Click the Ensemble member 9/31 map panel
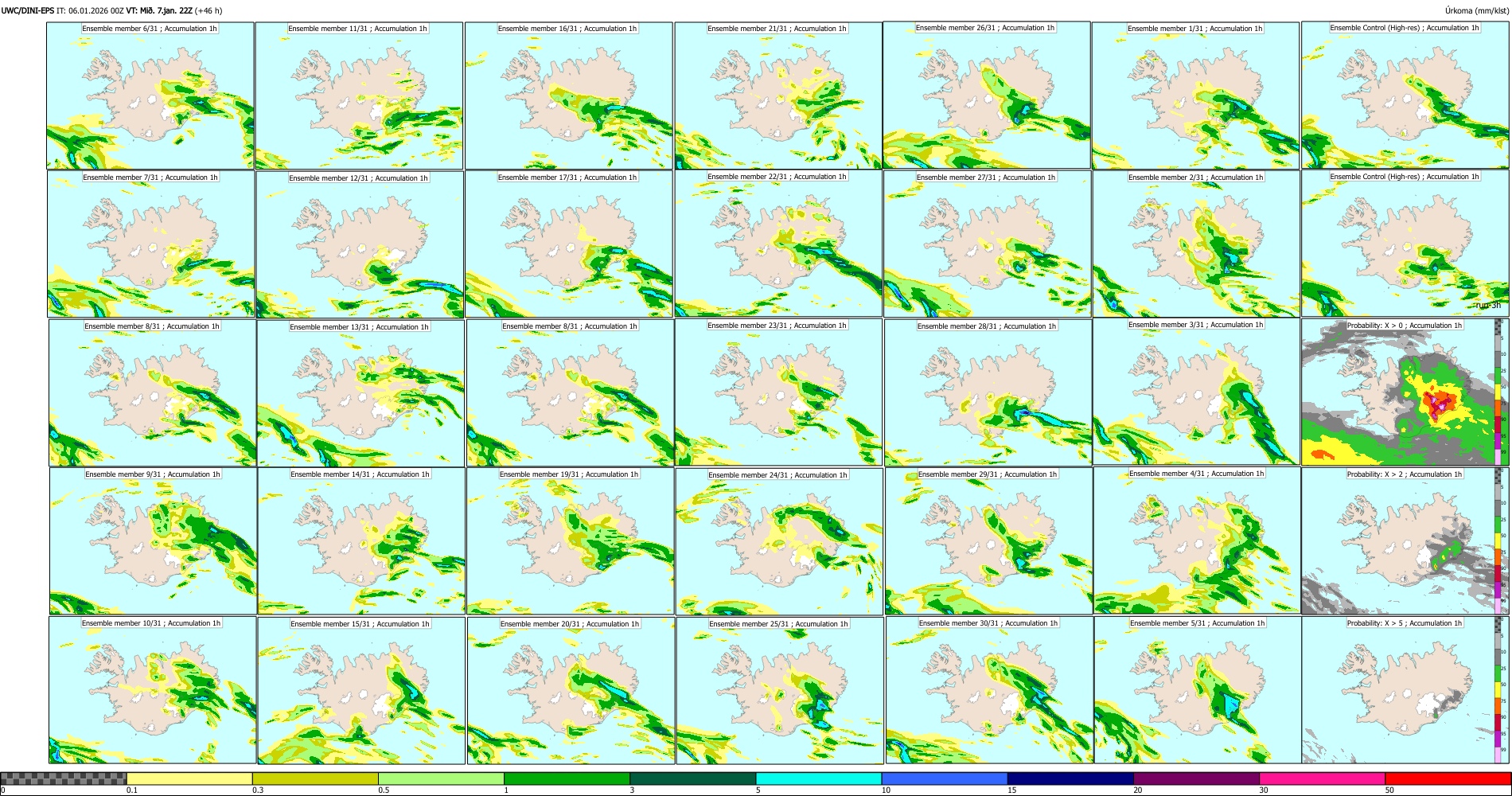 pyautogui.click(x=153, y=541)
